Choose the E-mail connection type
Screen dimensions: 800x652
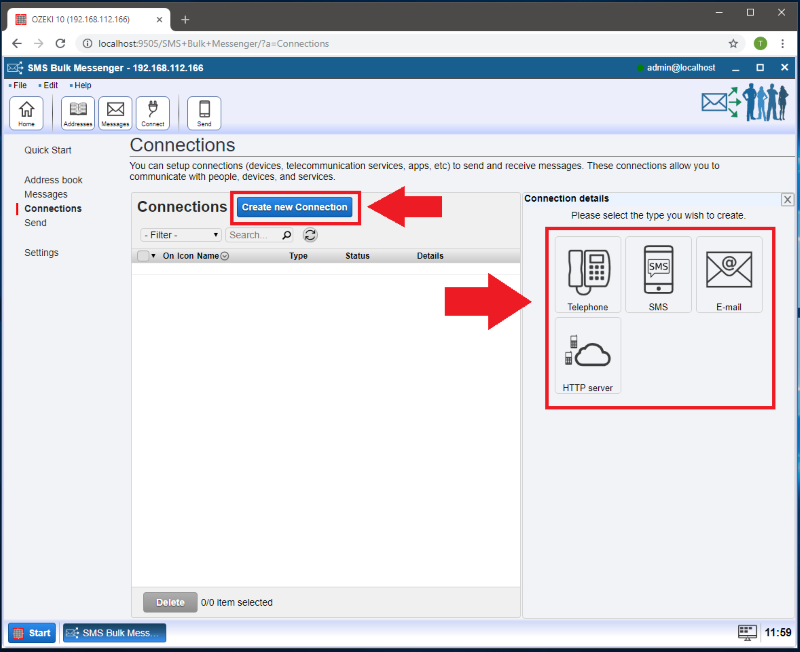[x=729, y=275]
